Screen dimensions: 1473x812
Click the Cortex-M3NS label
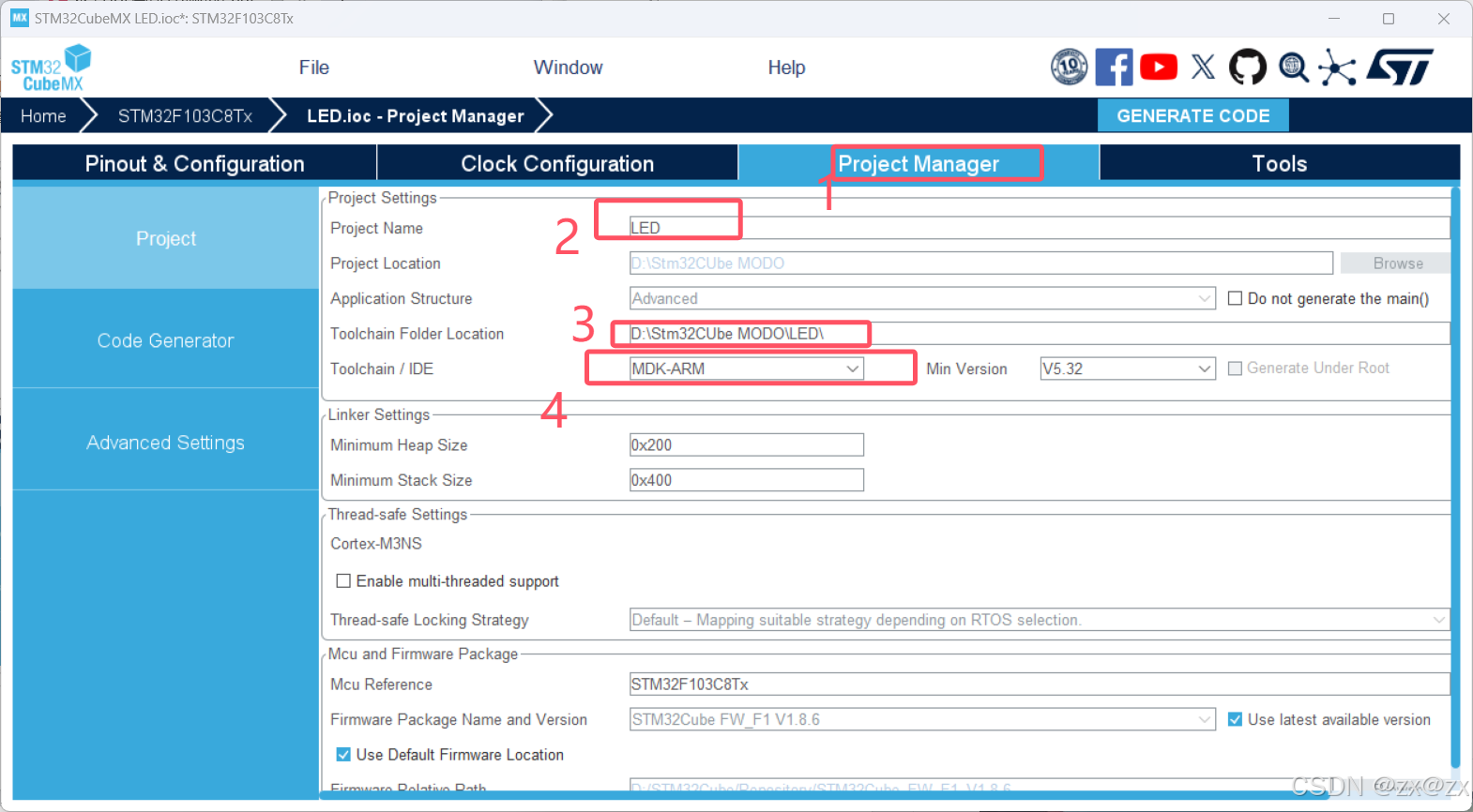(x=376, y=544)
